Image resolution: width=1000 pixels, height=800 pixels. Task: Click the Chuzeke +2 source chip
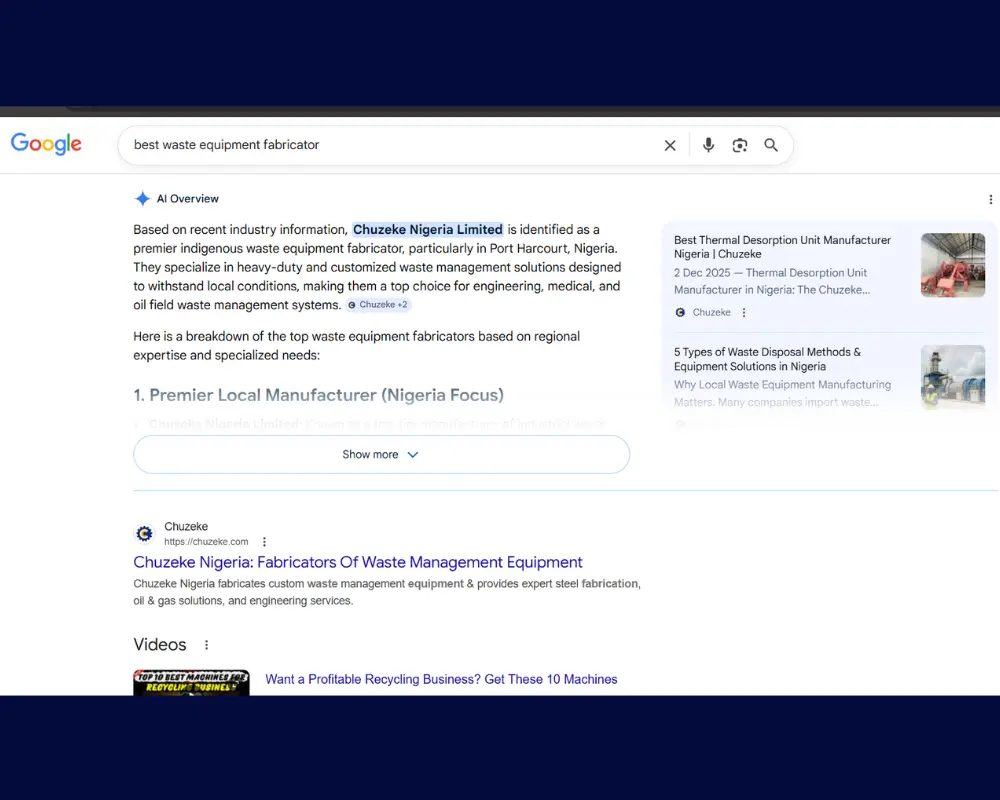(x=378, y=305)
